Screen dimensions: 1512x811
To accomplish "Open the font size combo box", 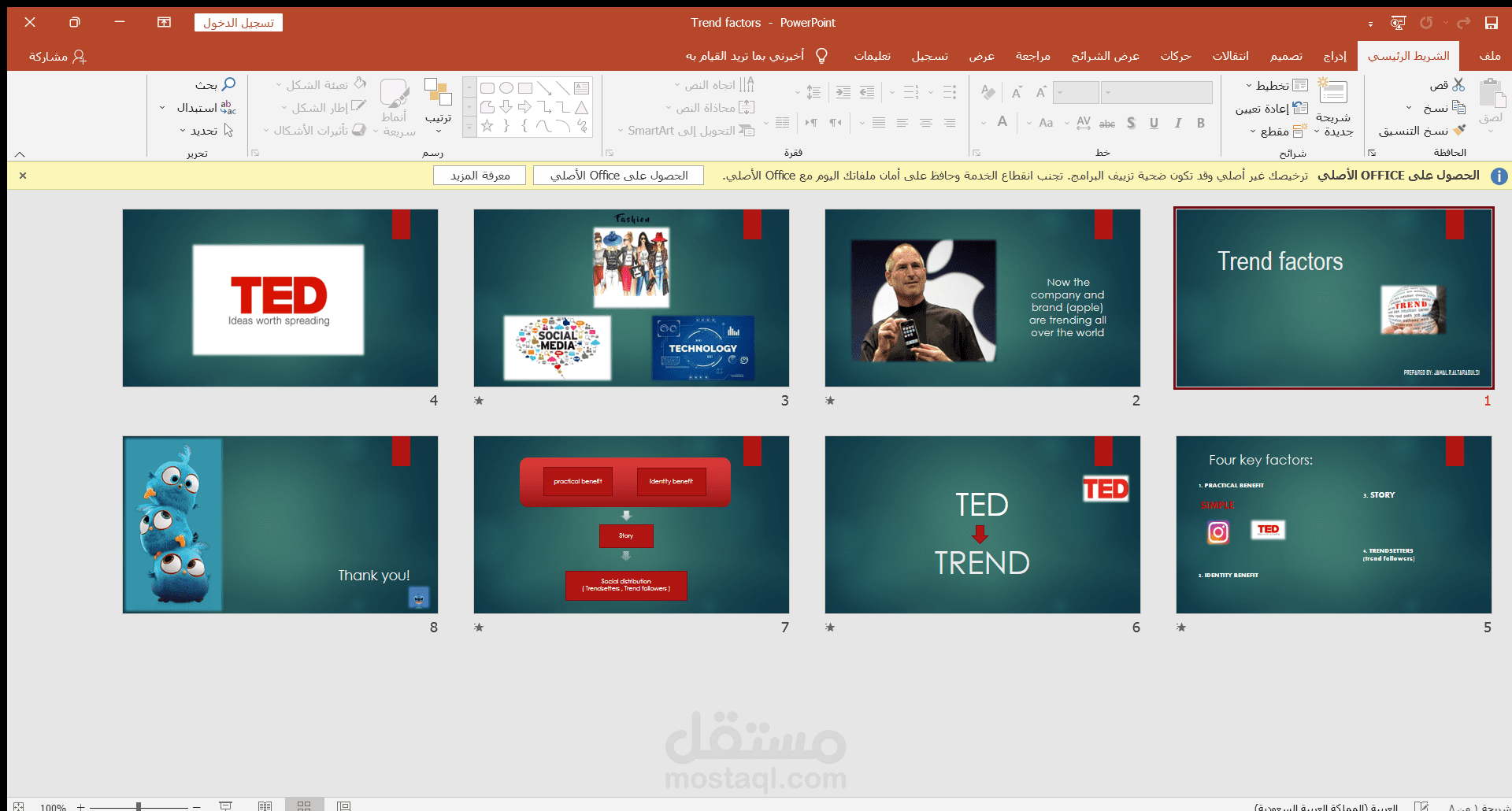I will (1076, 93).
